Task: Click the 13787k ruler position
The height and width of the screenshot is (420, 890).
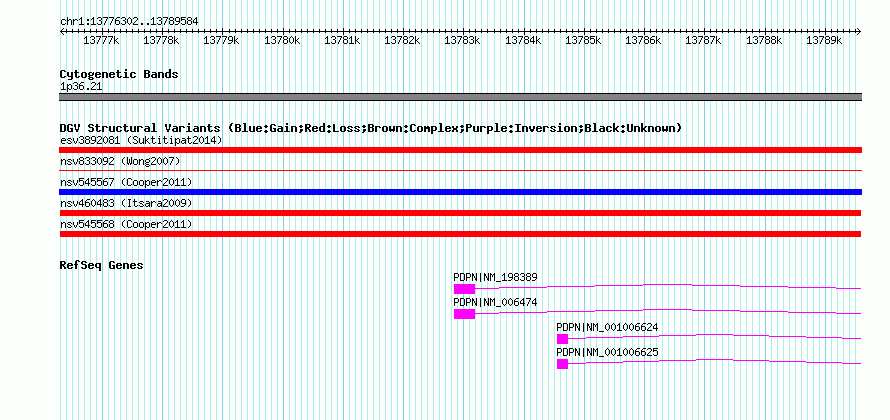Action: click(x=704, y=40)
